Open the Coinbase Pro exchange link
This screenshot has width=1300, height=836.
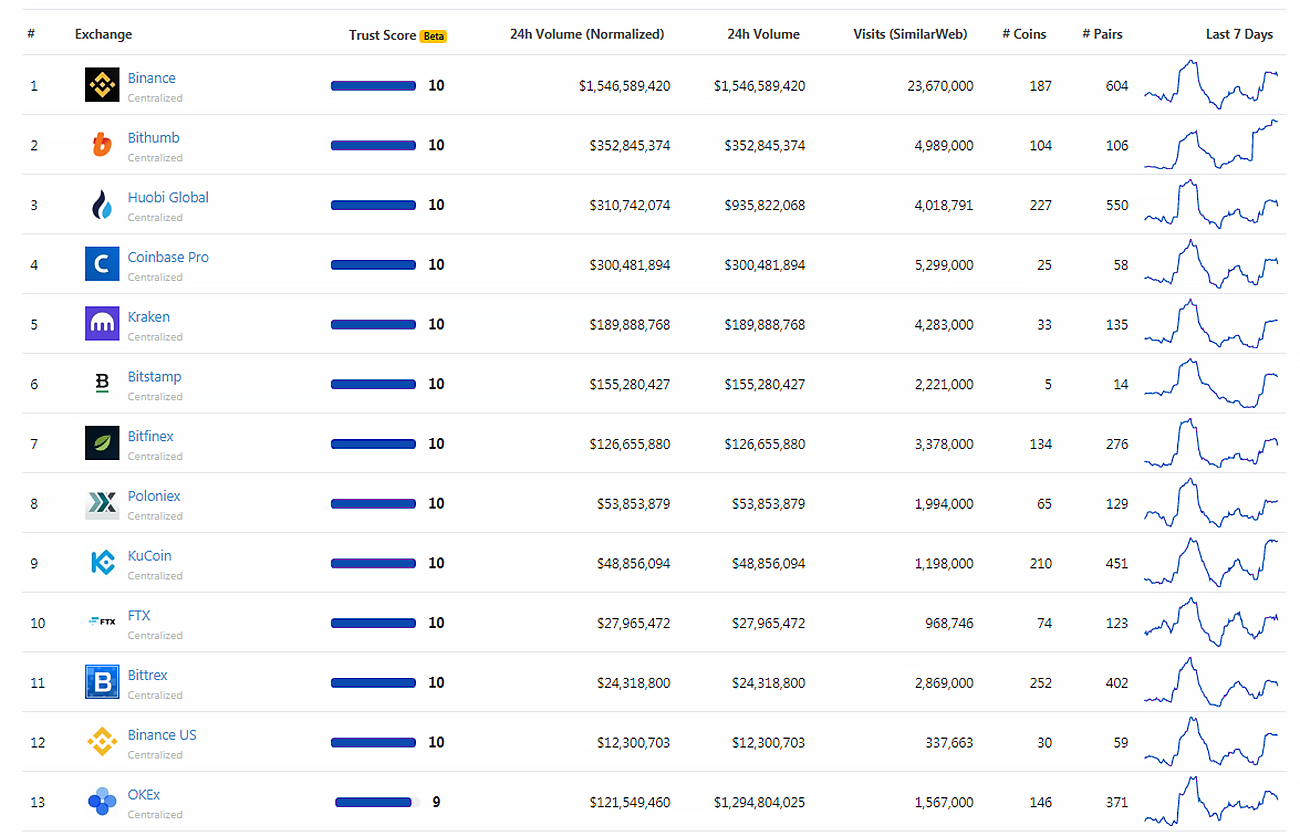168,257
